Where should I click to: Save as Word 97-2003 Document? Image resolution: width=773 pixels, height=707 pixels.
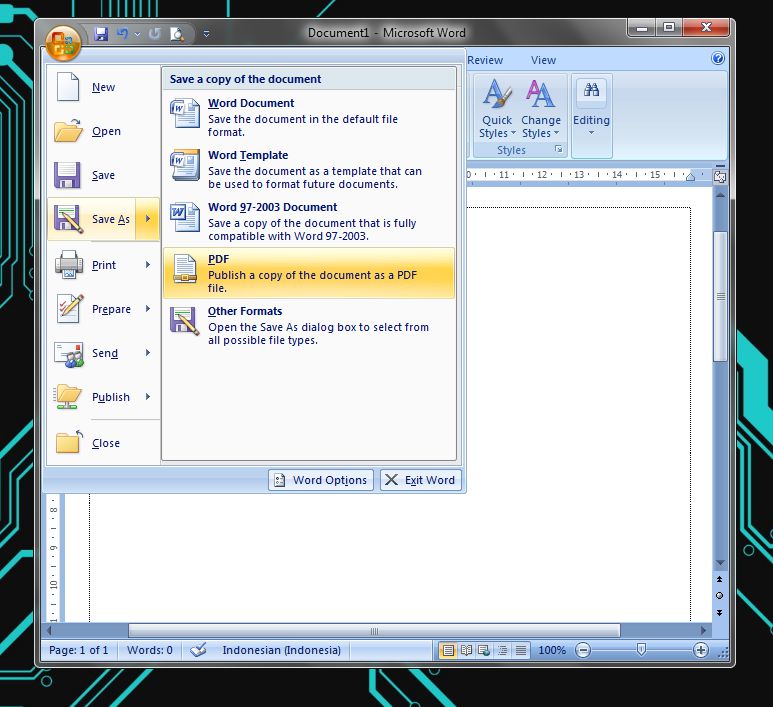tap(309, 221)
